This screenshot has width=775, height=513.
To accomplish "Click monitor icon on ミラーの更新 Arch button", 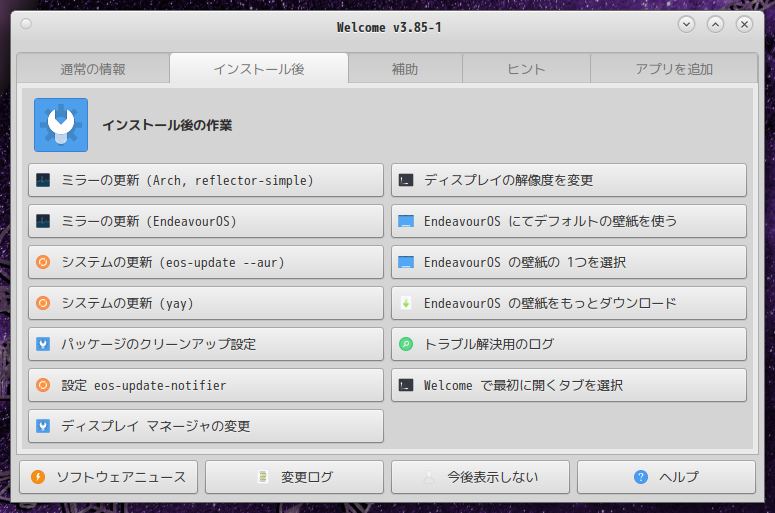I will point(43,180).
